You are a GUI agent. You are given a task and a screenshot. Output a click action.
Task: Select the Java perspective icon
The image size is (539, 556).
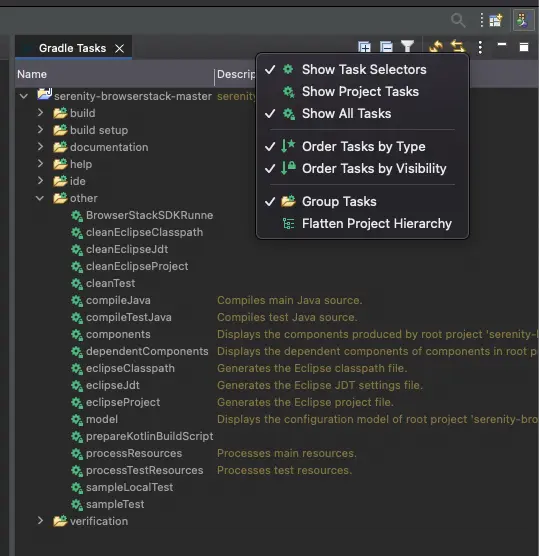[x=524, y=20]
